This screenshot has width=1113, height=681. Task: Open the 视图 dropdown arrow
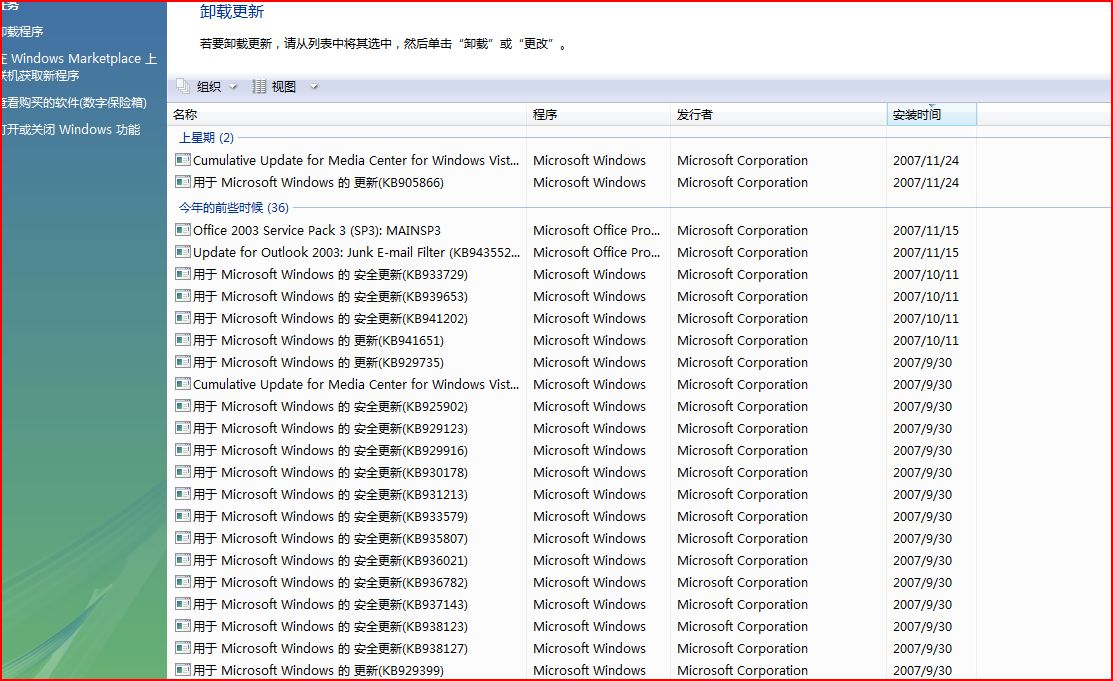tap(314, 87)
